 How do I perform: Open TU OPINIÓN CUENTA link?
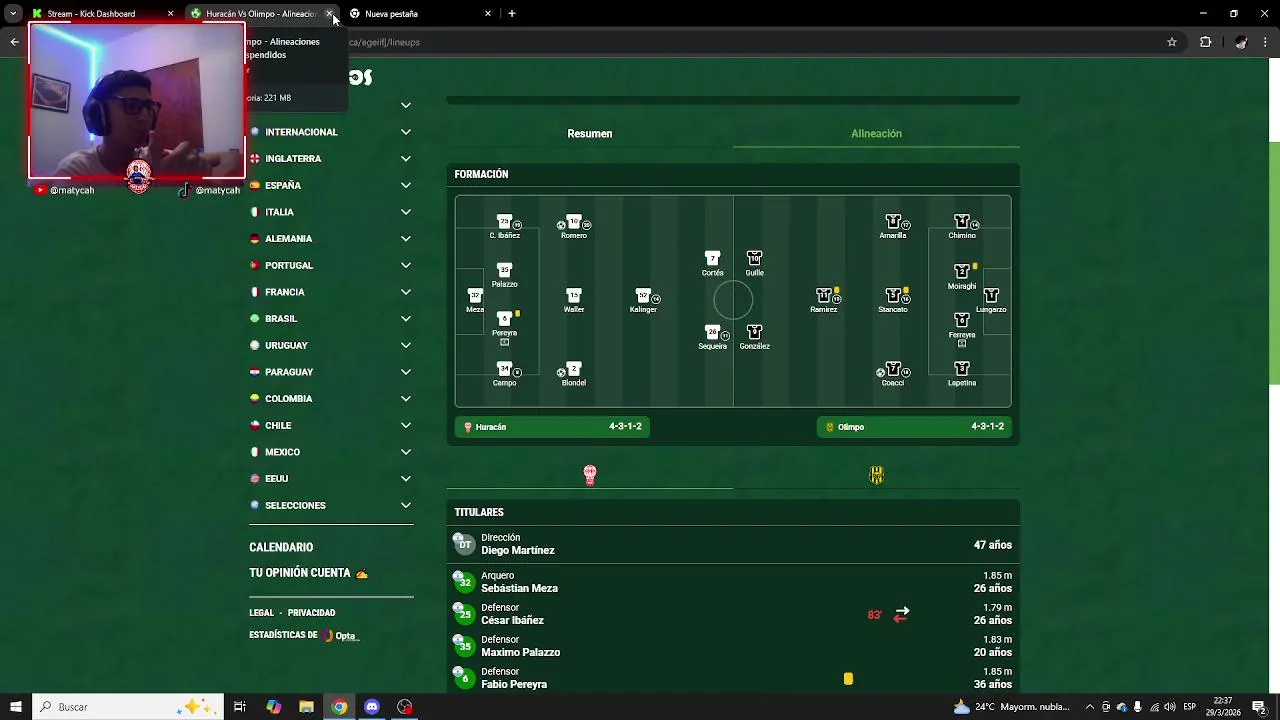tap(309, 573)
